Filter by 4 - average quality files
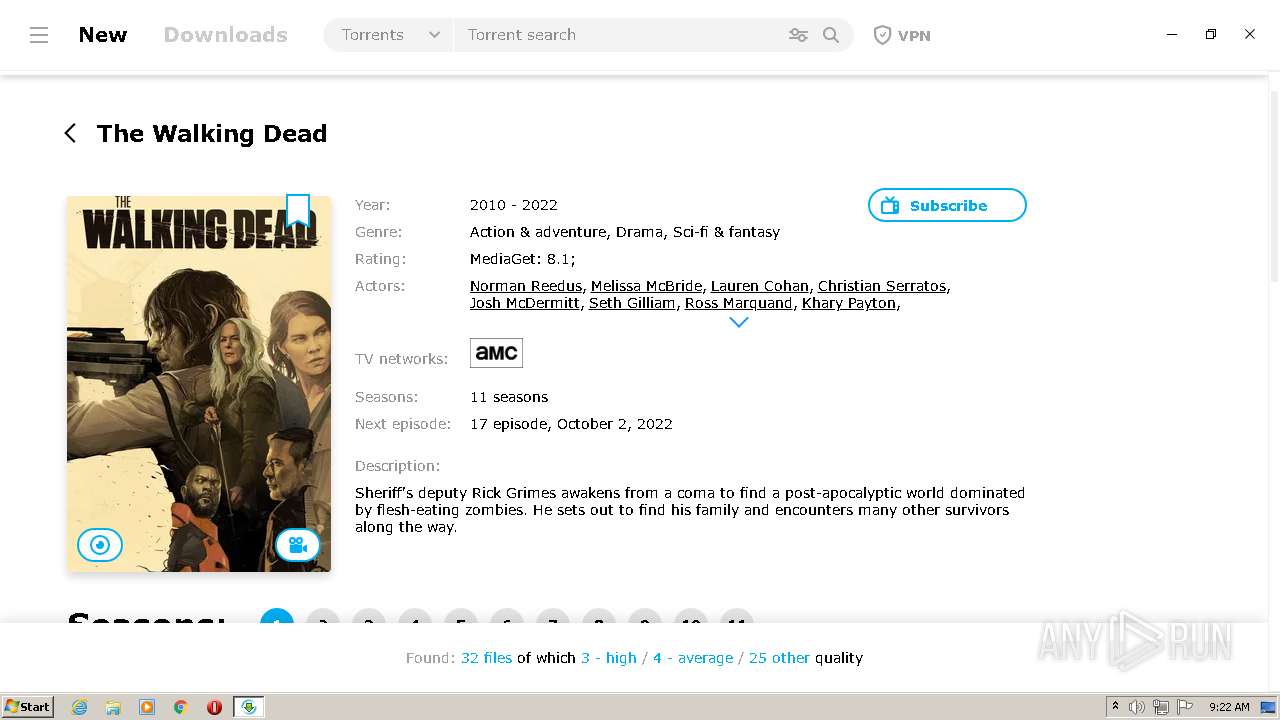Viewport: 1280px width, 720px height. pyautogui.click(x=693, y=658)
